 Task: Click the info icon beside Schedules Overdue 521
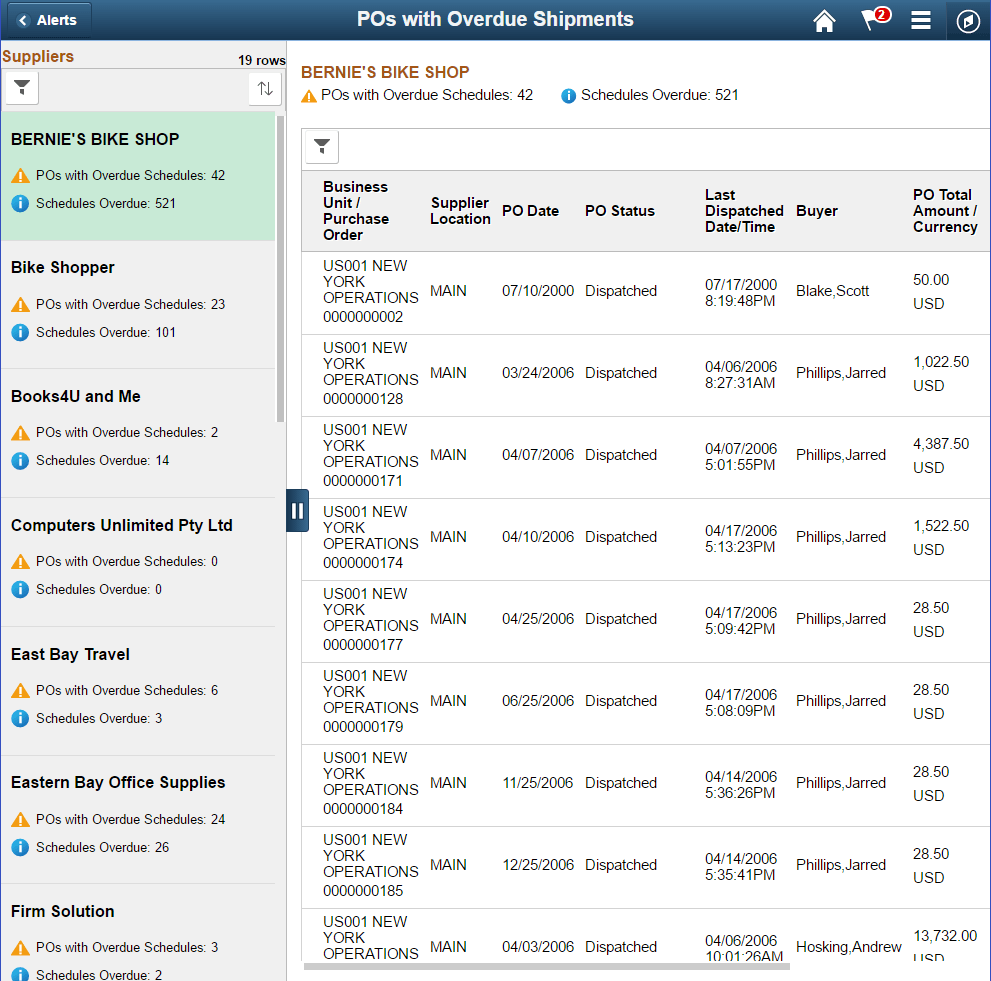coord(568,95)
